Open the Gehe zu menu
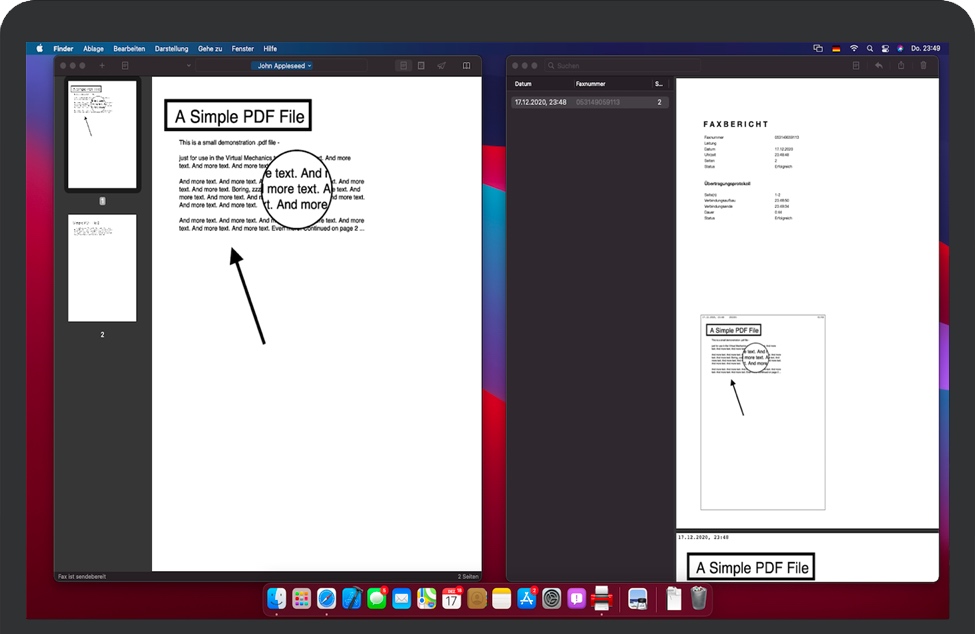The width and height of the screenshot is (975, 634). pyautogui.click(x=210, y=48)
